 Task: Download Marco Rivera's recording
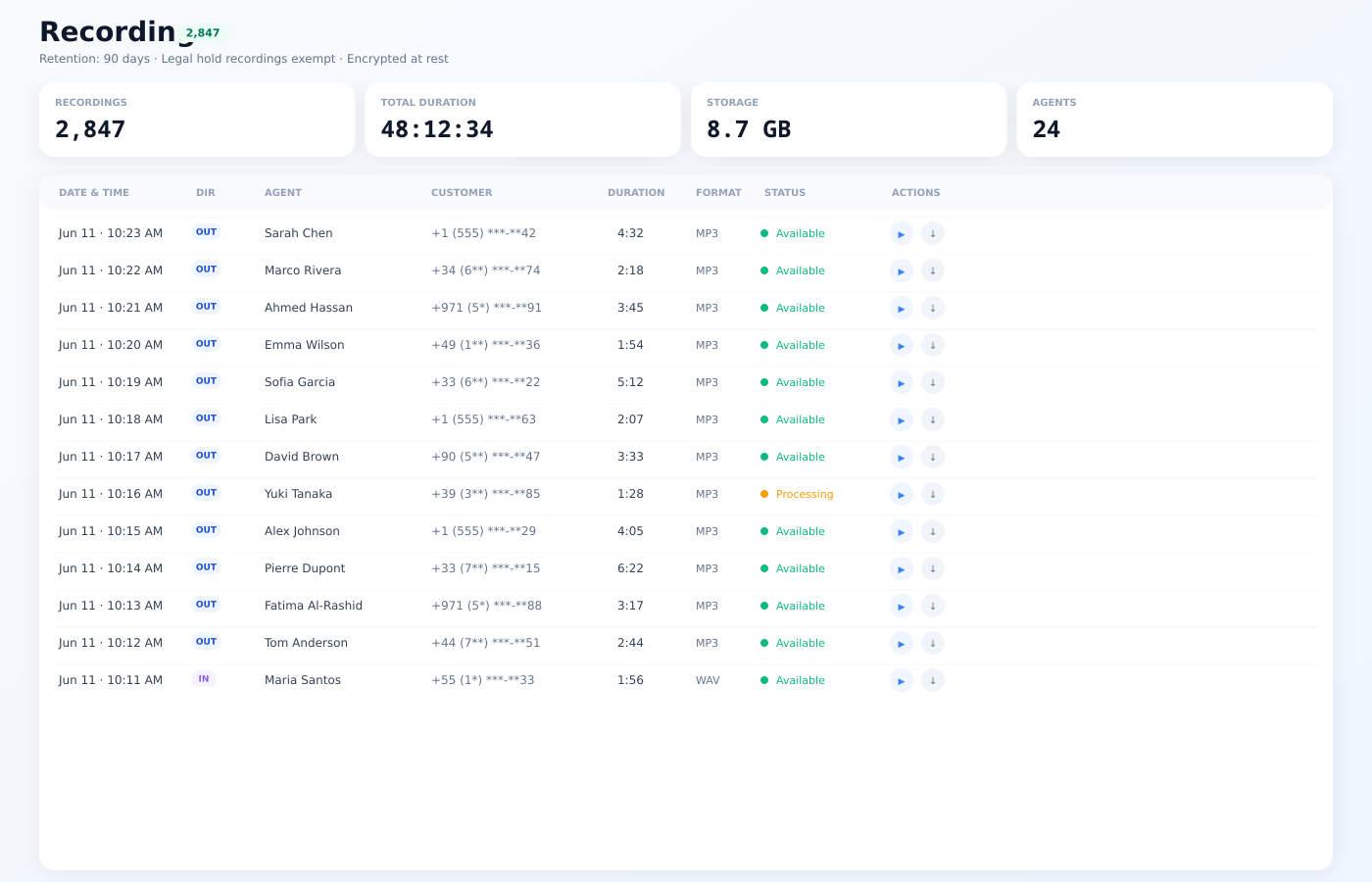[933, 270]
